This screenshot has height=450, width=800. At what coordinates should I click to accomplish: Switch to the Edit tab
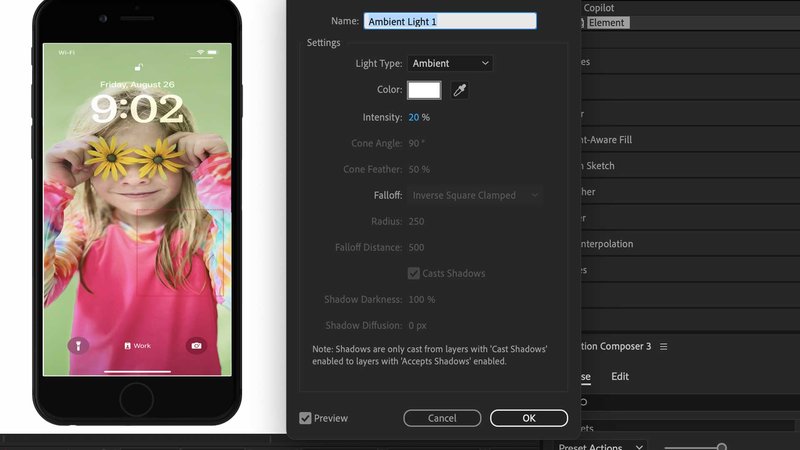point(620,377)
